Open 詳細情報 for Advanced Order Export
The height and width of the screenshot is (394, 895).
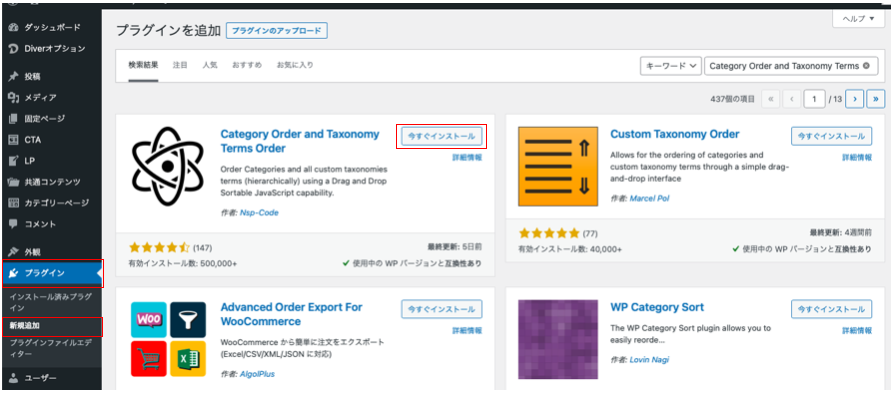tap(467, 331)
